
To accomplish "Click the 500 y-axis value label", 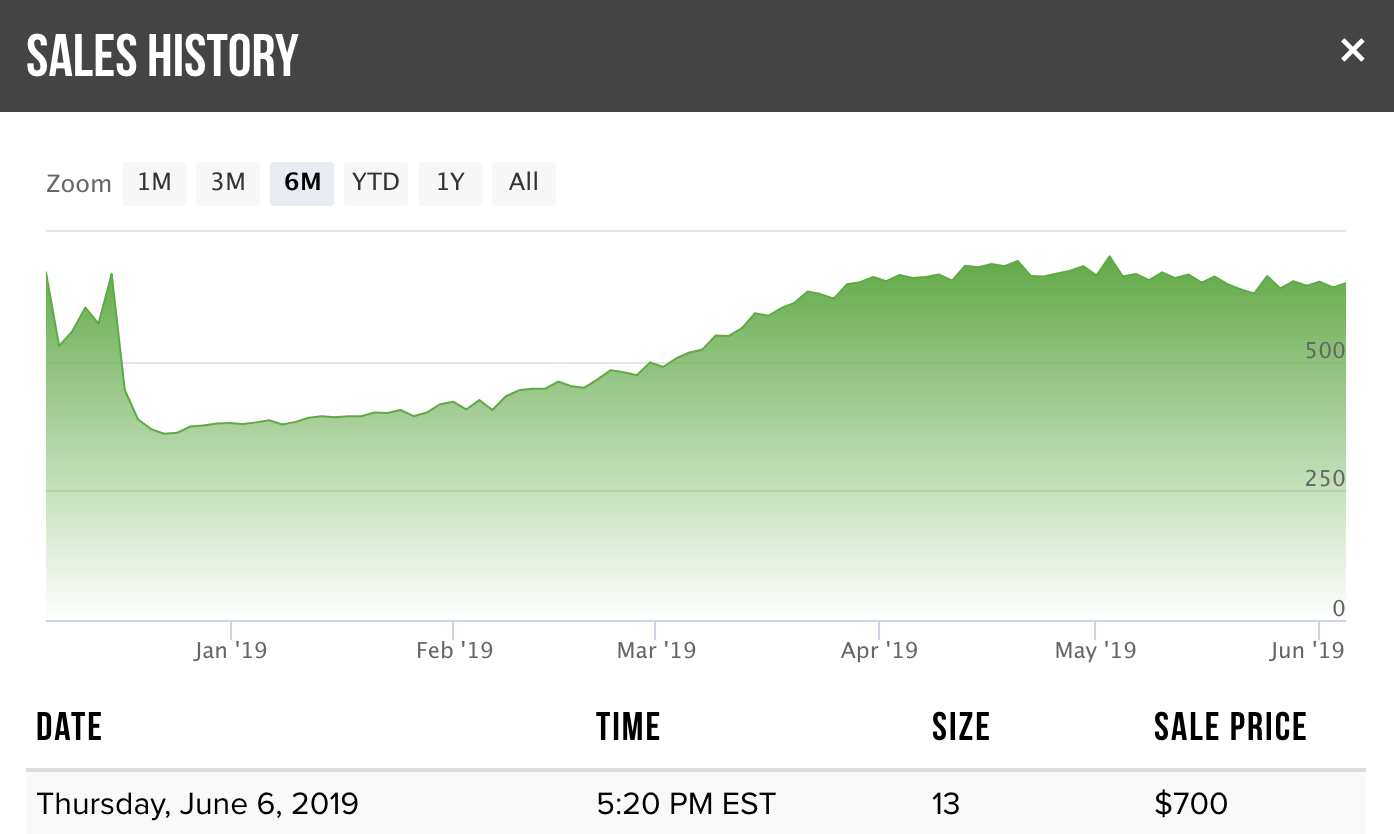I will (x=1325, y=351).
